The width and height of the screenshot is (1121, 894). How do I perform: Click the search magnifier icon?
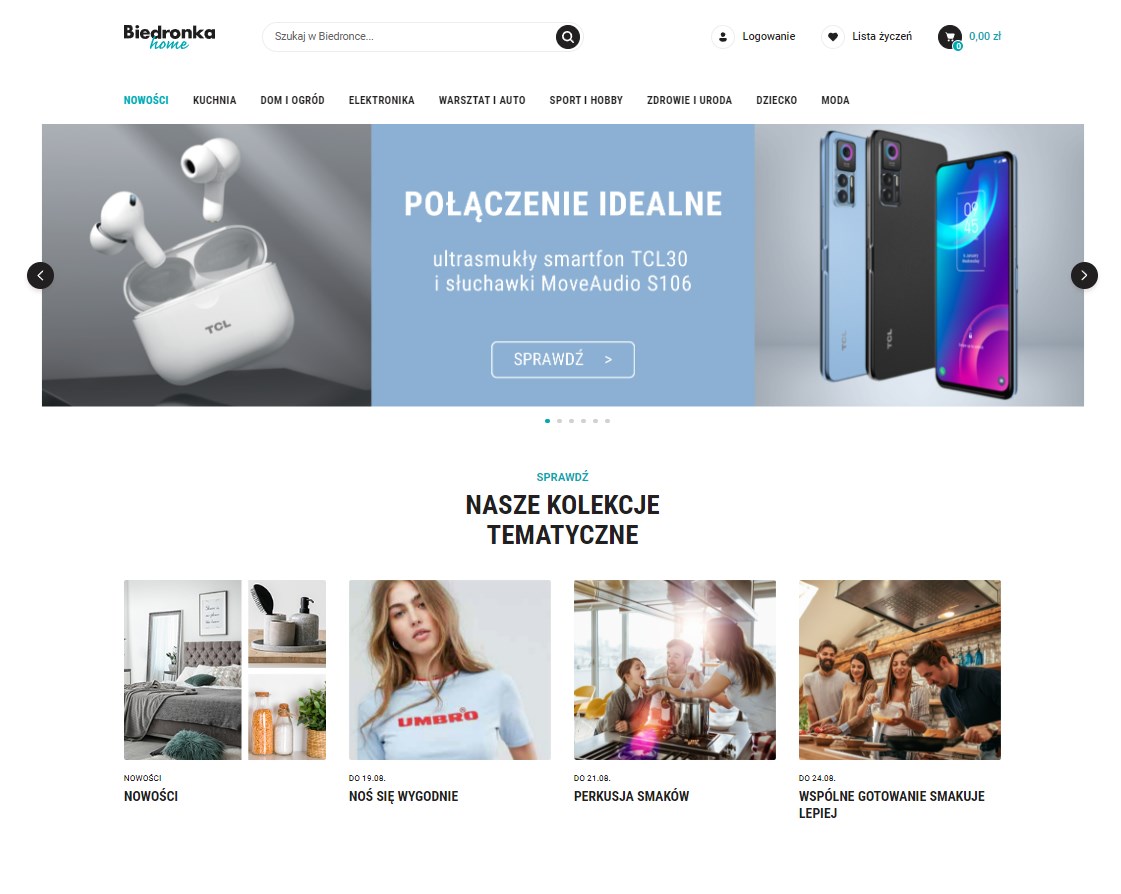[568, 36]
